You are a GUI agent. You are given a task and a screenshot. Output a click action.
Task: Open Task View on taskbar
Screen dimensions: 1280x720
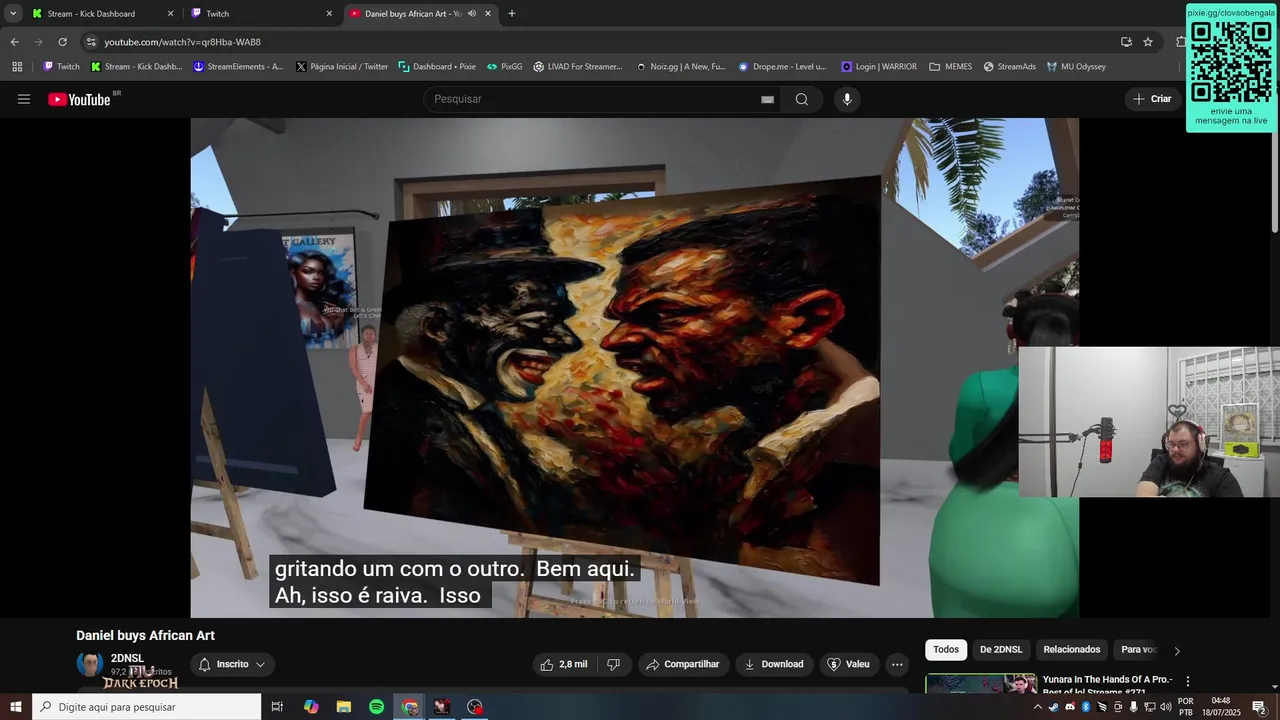click(x=277, y=707)
